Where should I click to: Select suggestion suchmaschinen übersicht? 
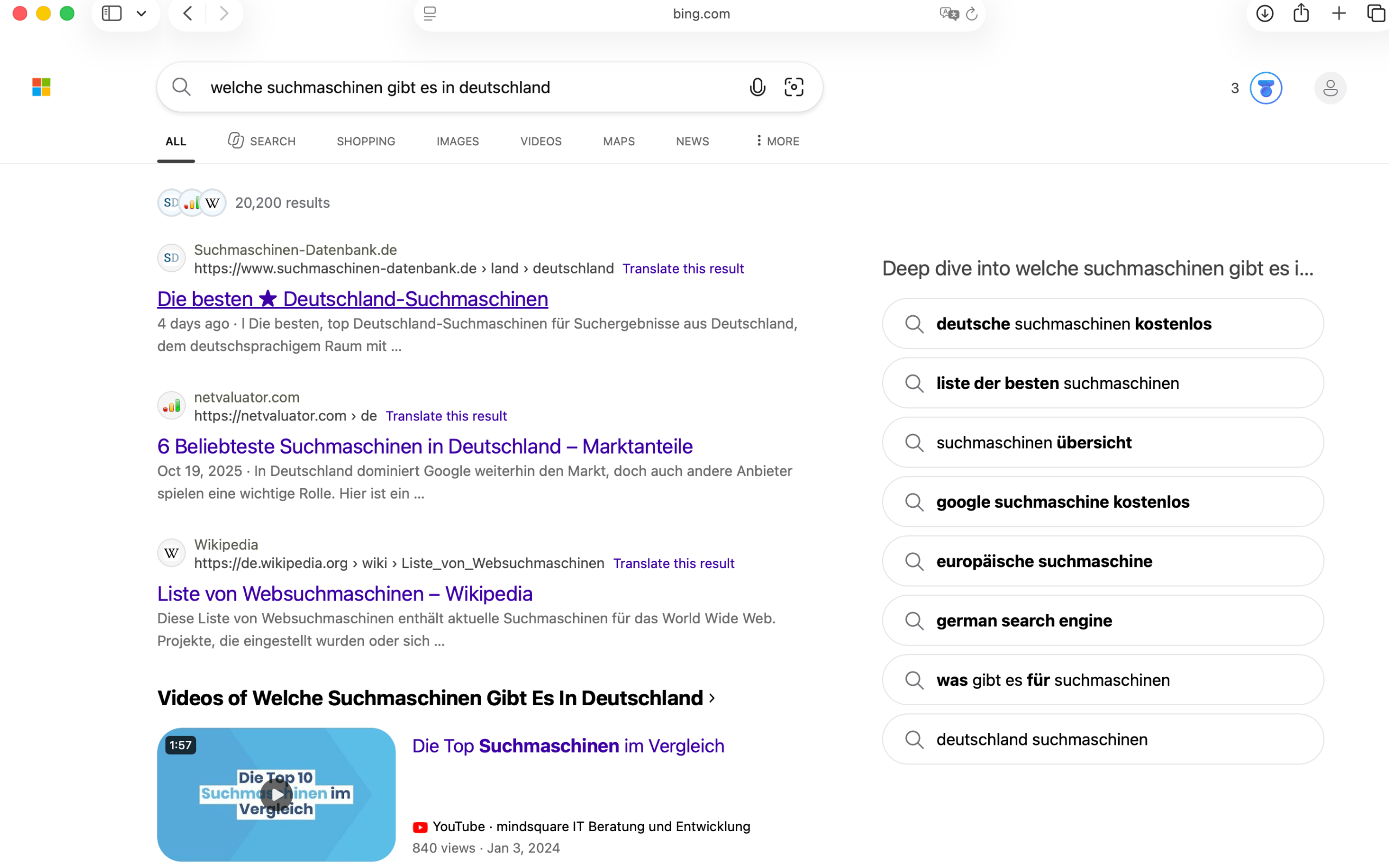pos(1103,443)
